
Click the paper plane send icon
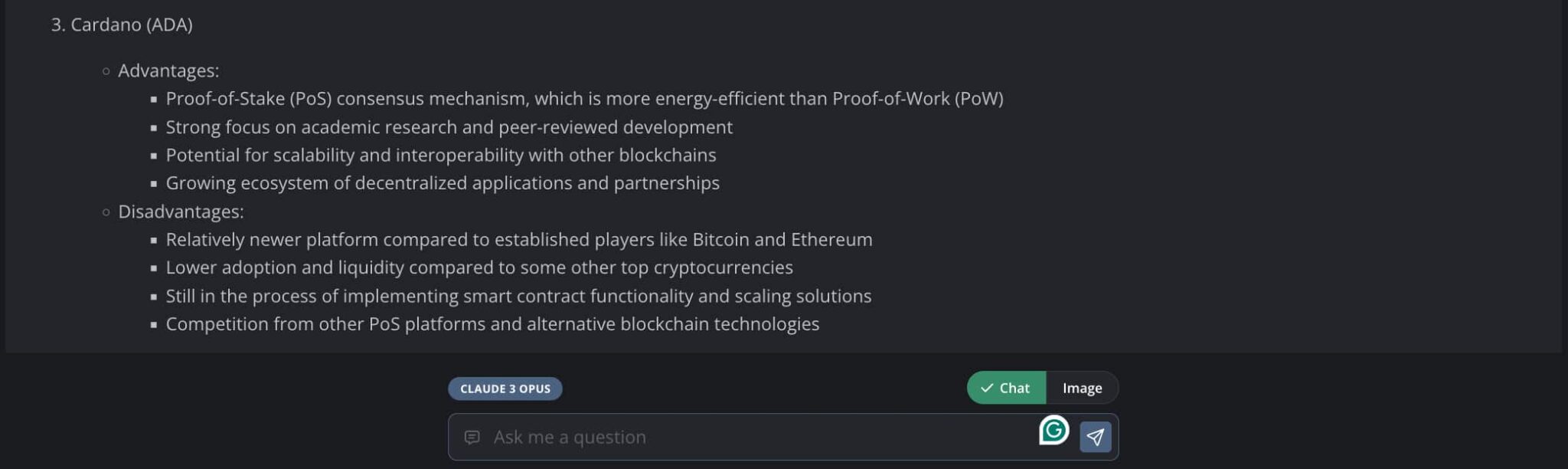(x=1096, y=435)
